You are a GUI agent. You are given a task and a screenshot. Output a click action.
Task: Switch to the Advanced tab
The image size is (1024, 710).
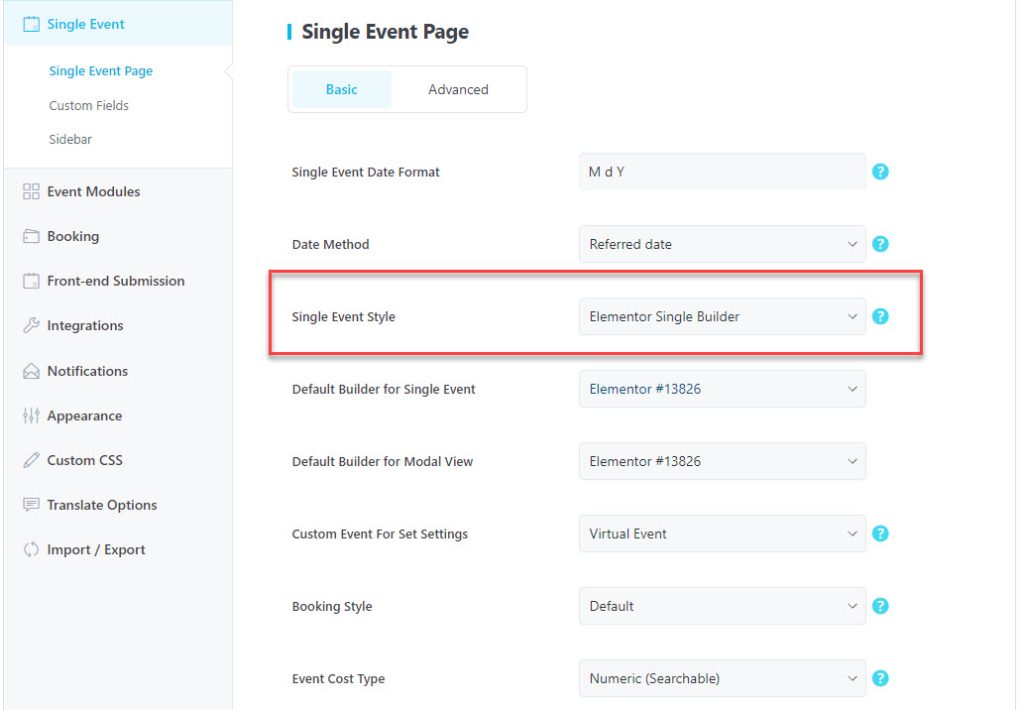click(457, 89)
